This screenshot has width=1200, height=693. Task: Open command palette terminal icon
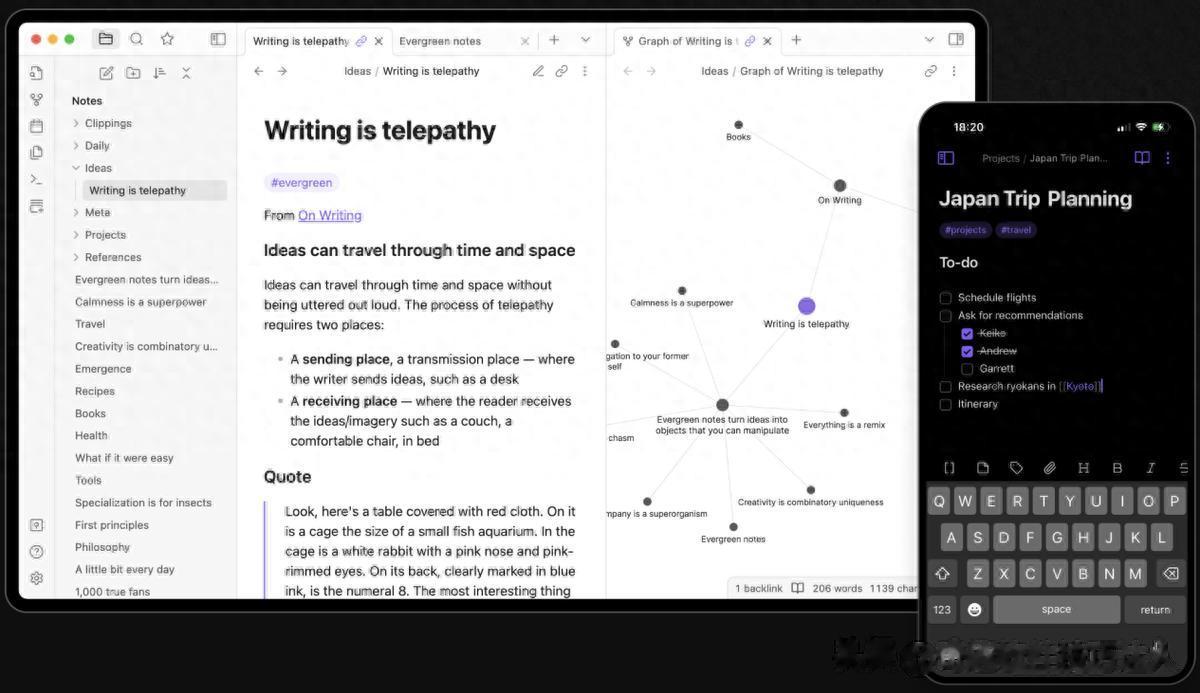36,179
